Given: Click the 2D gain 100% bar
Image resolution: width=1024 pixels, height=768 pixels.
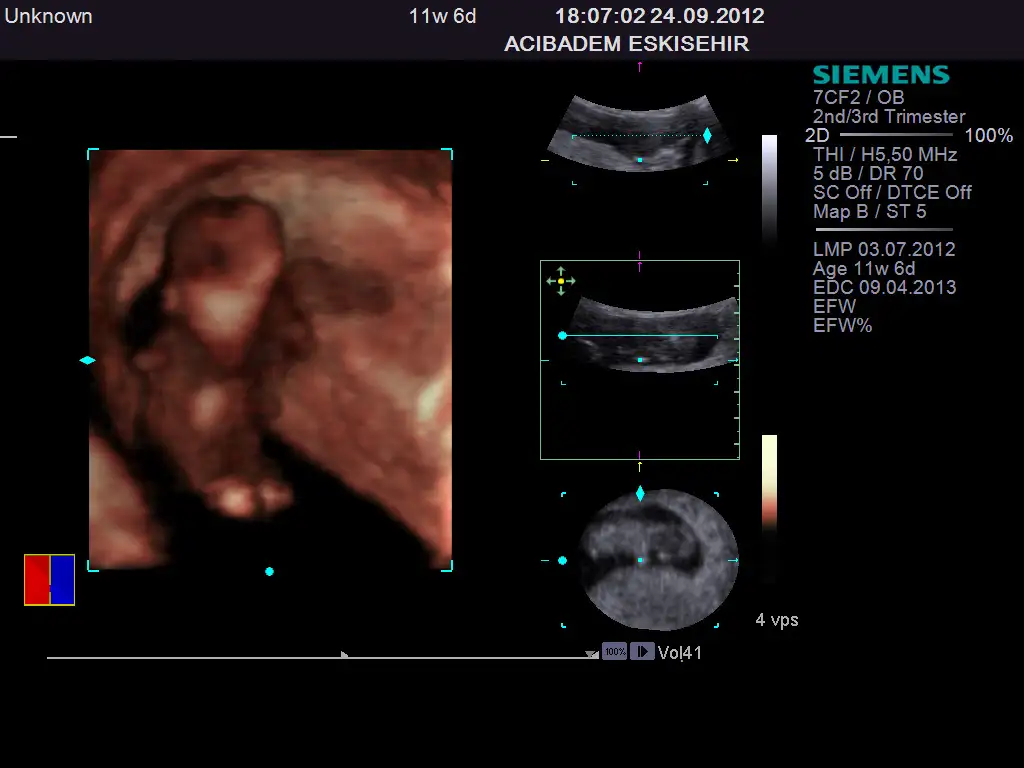Looking at the screenshot, I should pos(895,135).
